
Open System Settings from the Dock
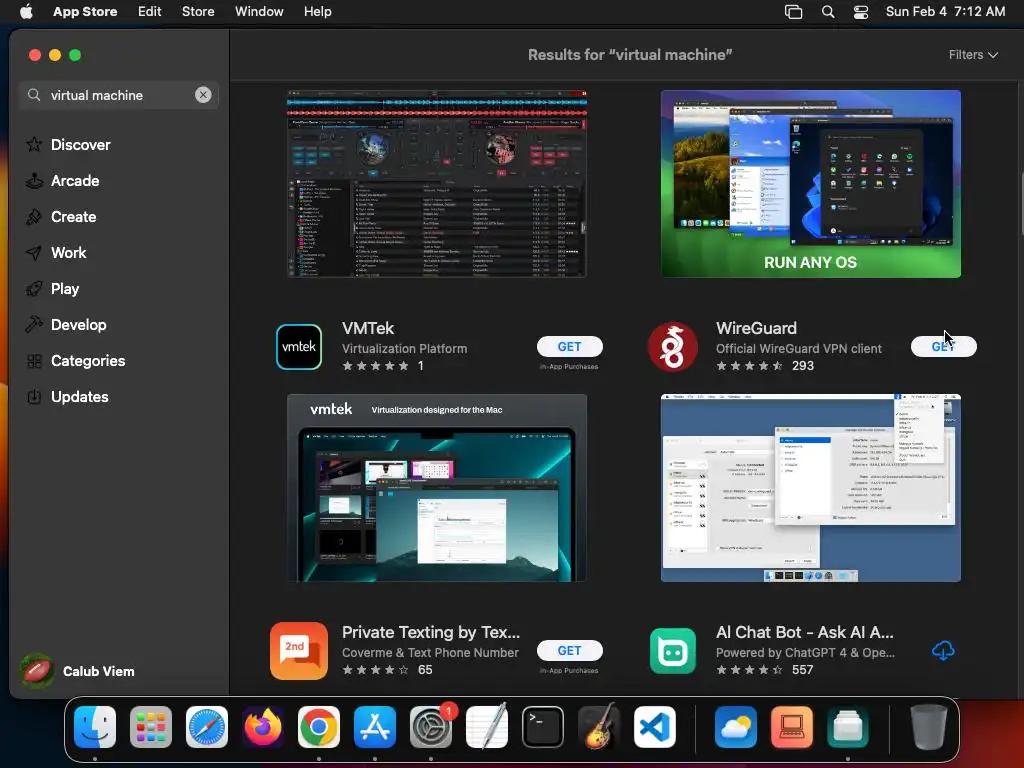tap(431, 727)
